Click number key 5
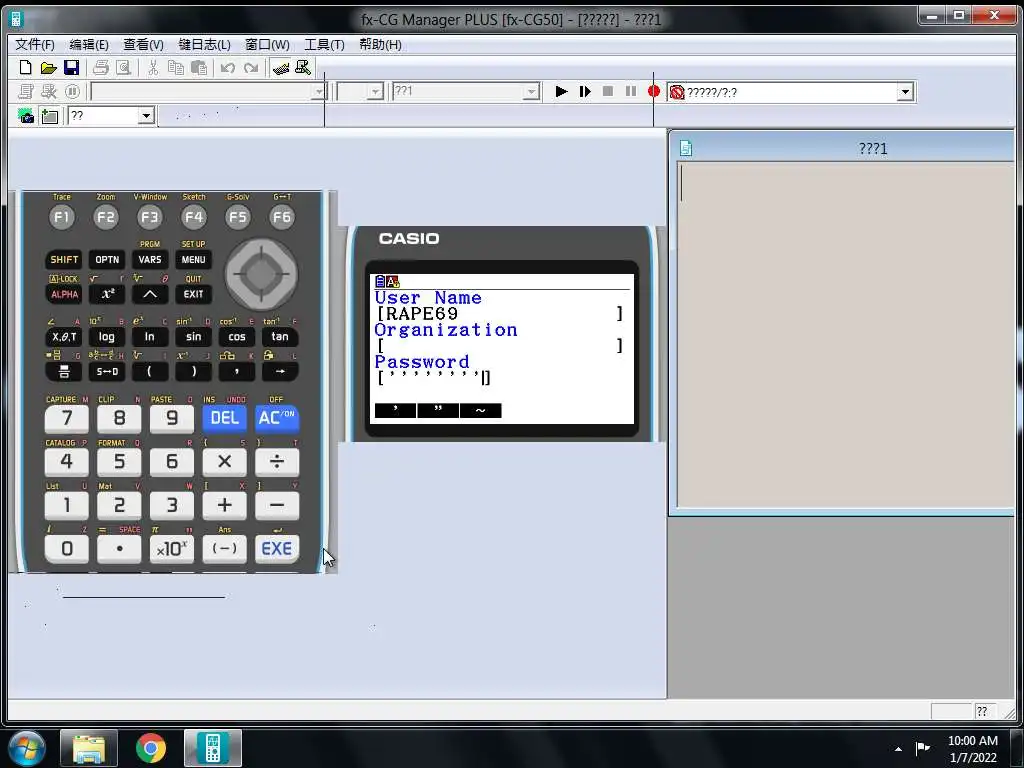This screenshot has width=1024, height=768. pyautogui.click(x=119, y=462)
